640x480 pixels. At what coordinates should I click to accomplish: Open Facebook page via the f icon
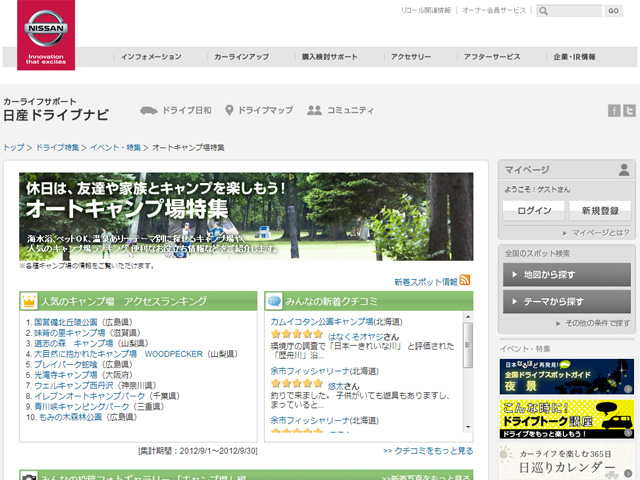(x=615, y=110)
